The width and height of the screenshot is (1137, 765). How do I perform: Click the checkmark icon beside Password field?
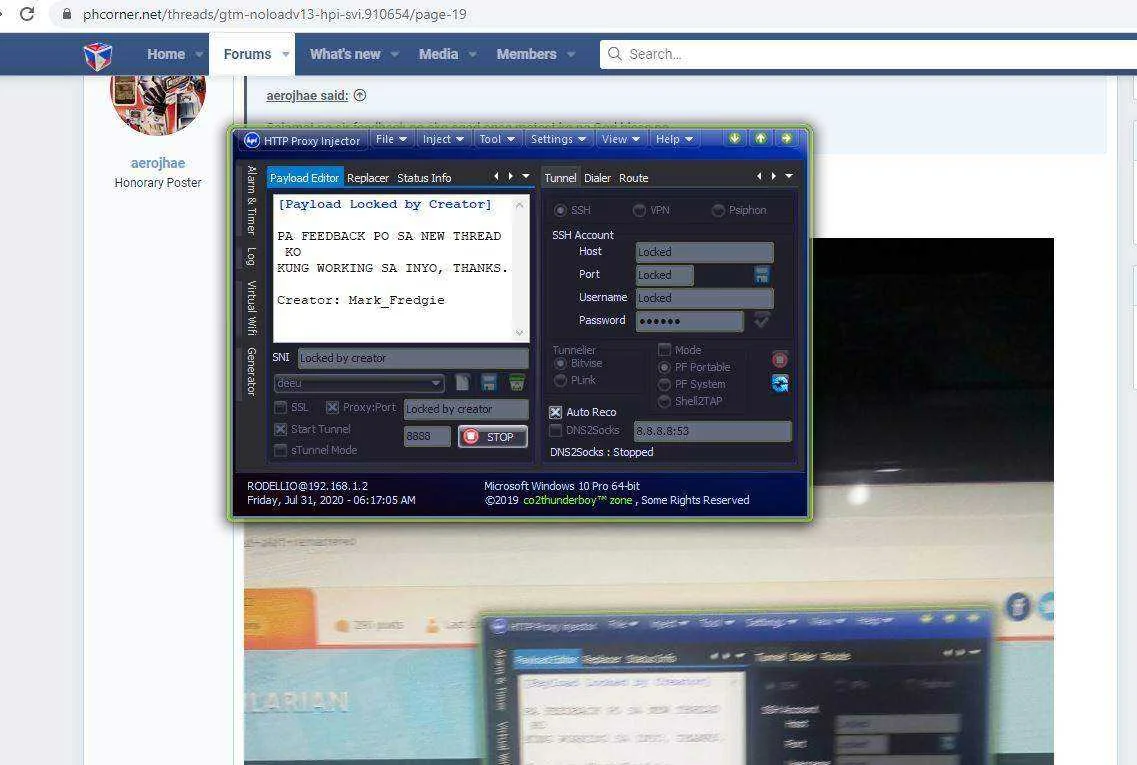tap(761, 320)
